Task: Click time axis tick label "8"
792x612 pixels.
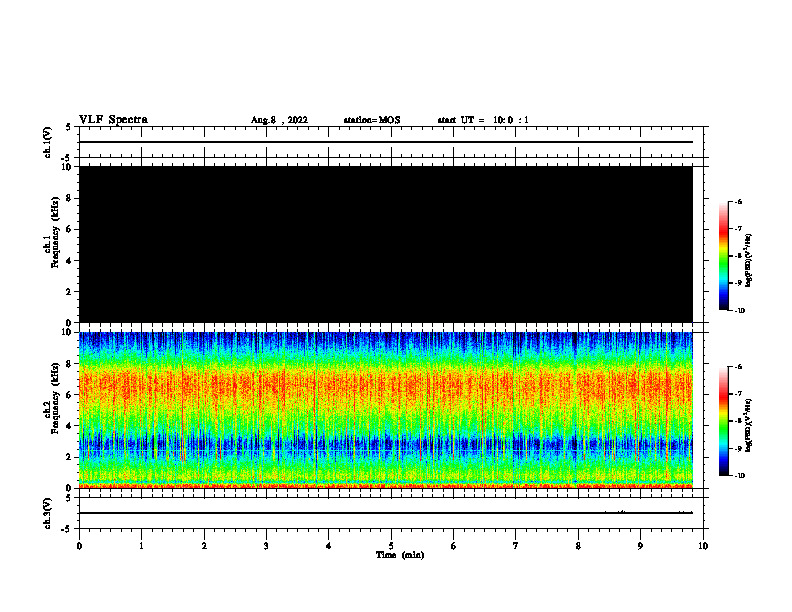Action: pyautogui.click(x=578, y=546)
